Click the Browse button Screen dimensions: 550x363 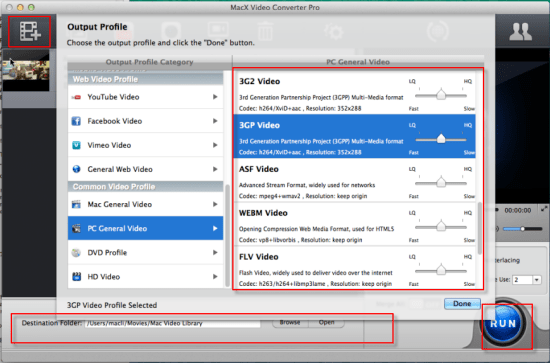coord(290,322)
